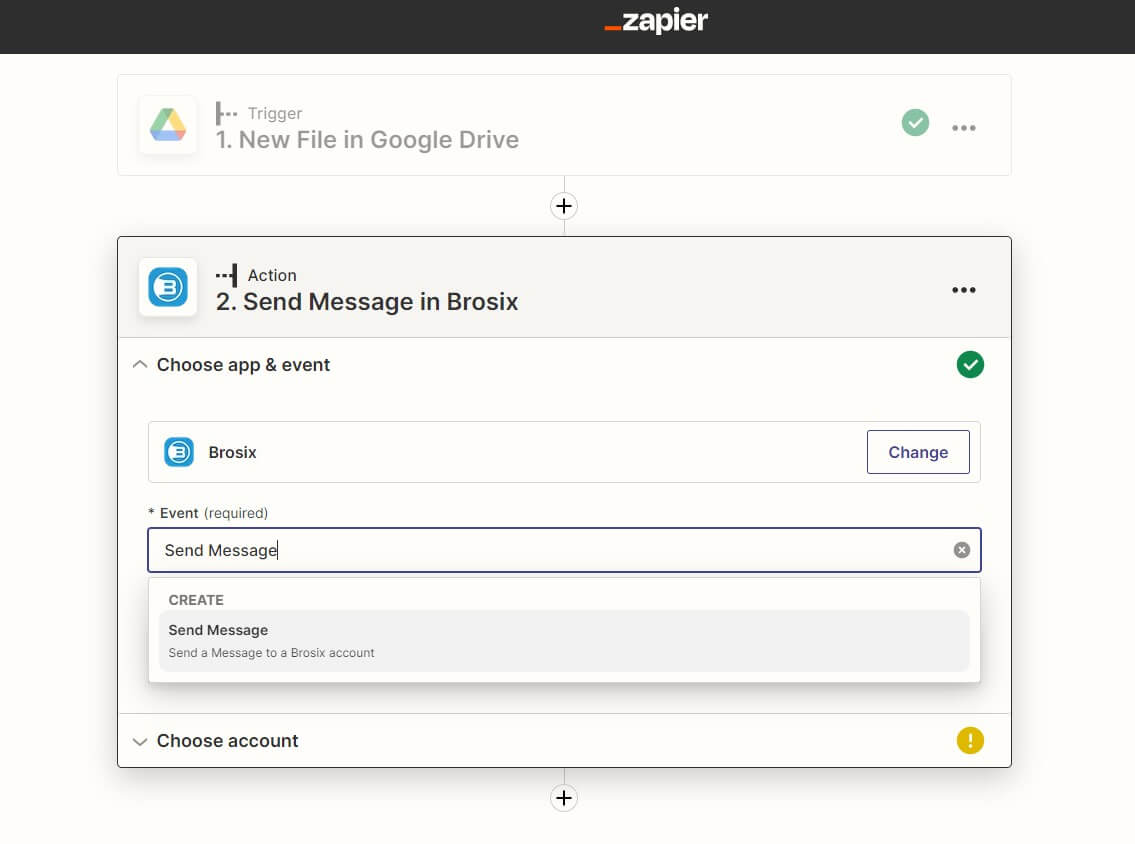Click 'Send a Message to a Brosix account' description
This screenshot has width=1135, height=844.
271,652
